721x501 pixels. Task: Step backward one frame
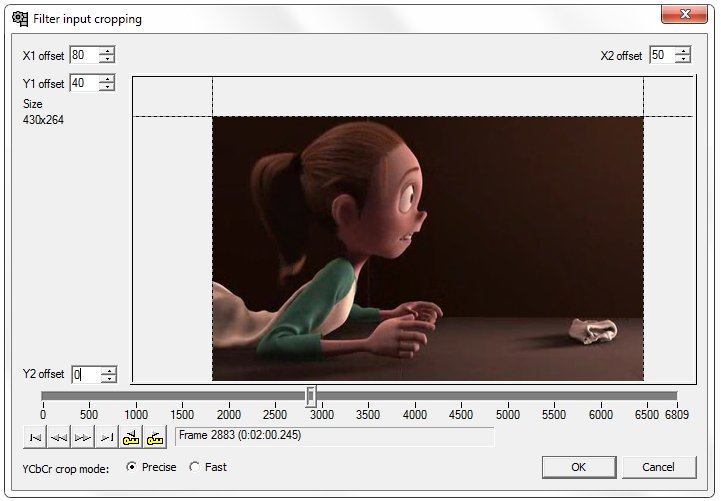click(x=59, y=437)
